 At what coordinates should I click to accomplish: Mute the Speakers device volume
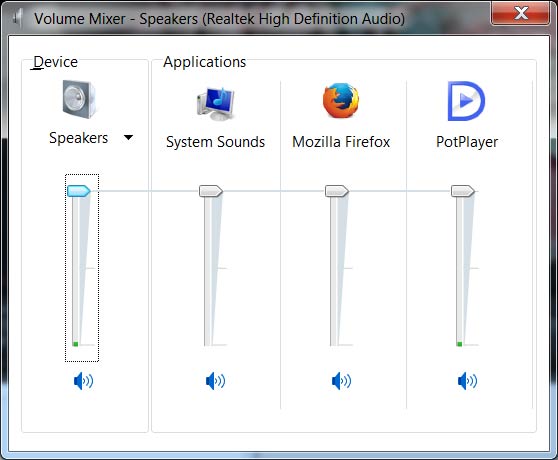83,381
